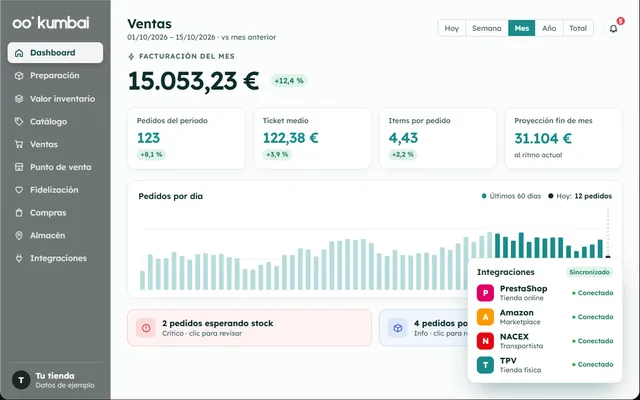The width and height of the screenshot is (640, 400).
Task: Click the Dashboard home icon in sidebar
Action: 19,53
